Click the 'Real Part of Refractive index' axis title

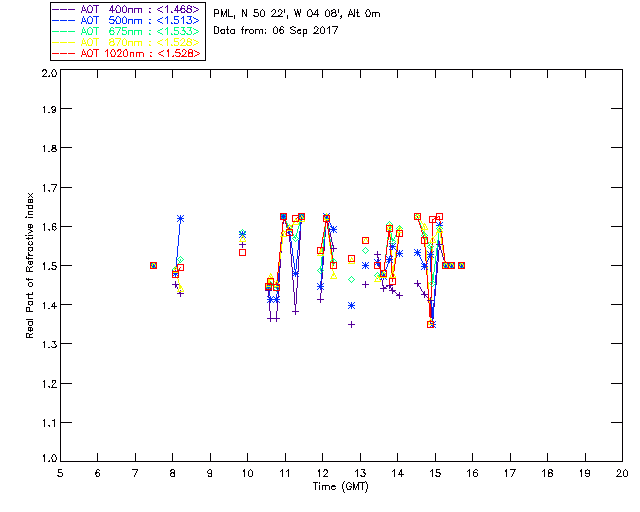pos(29,265)
